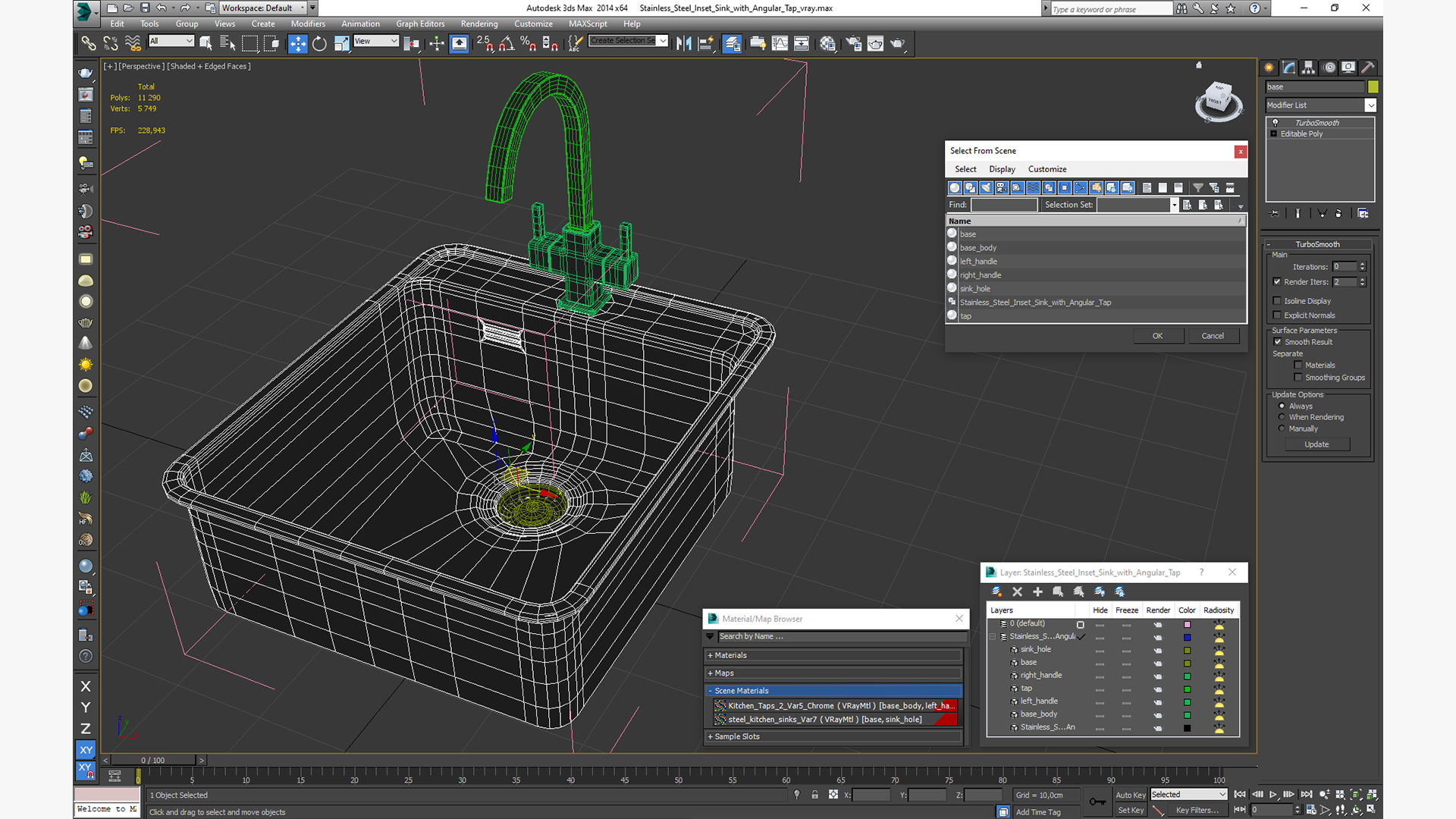Open the MAXScript menu
The image size is (1456, 819).
(588, 24)
